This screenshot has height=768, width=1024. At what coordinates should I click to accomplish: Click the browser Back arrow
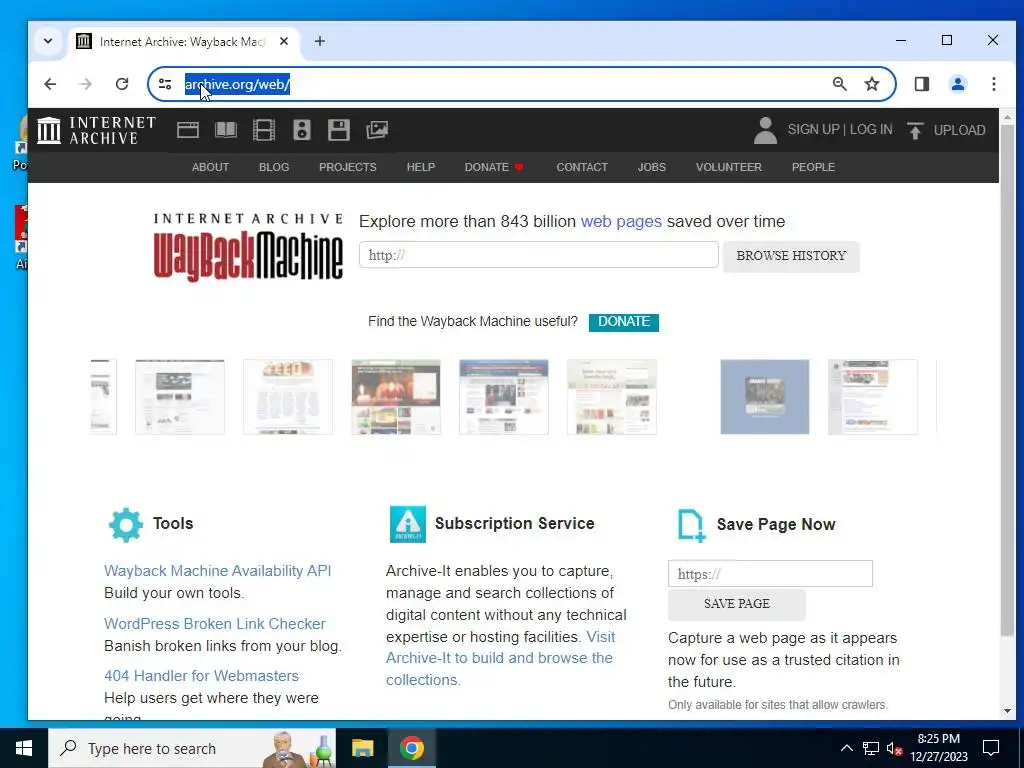point(50,84)
